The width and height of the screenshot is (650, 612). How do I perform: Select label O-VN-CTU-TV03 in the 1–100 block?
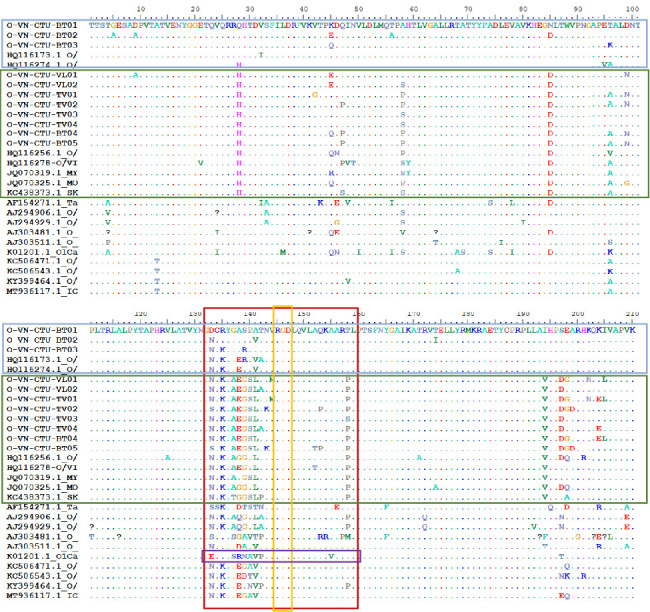click(42, 114)
